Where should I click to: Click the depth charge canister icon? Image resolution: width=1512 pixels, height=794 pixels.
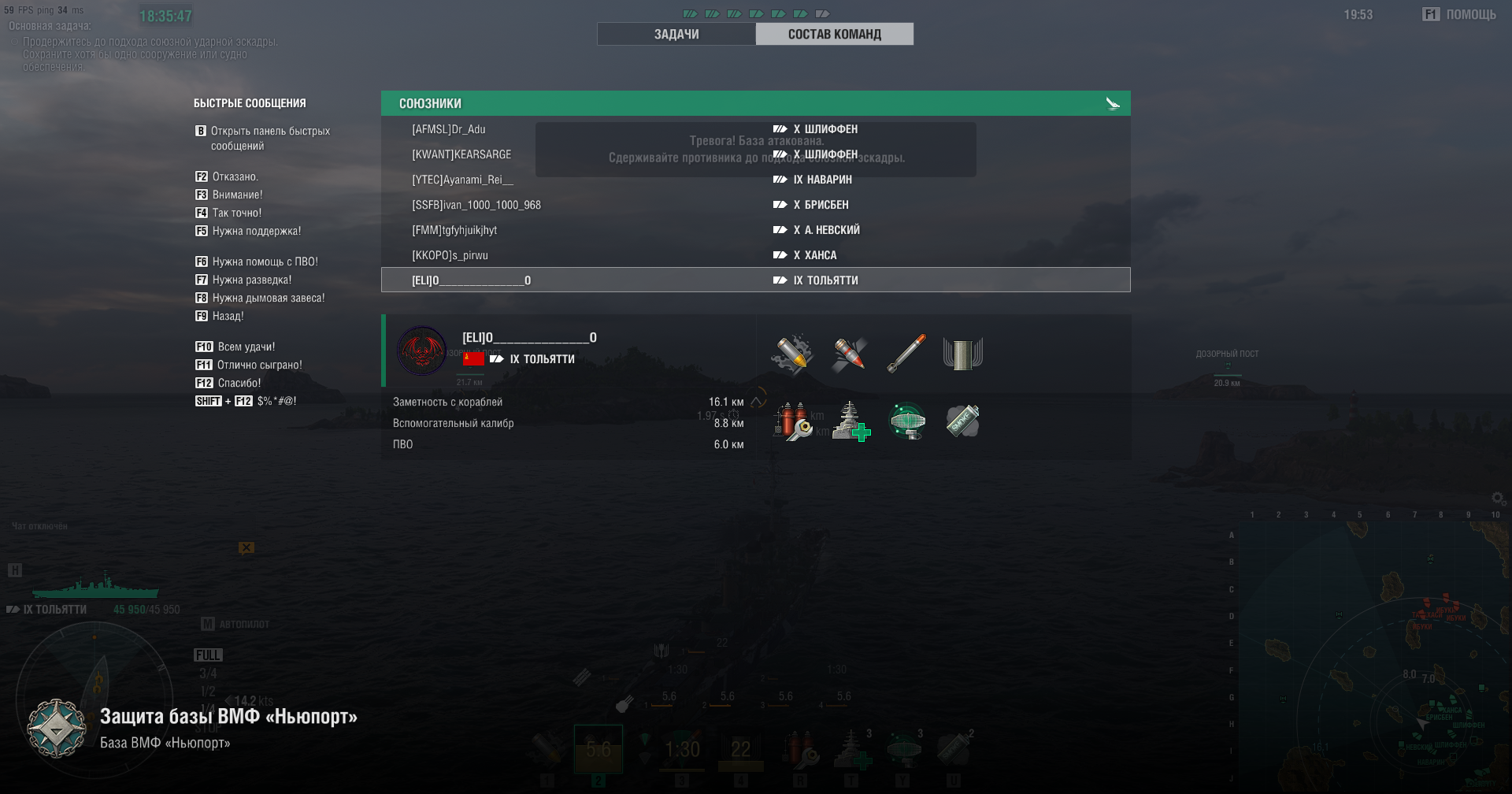(963, 354)
